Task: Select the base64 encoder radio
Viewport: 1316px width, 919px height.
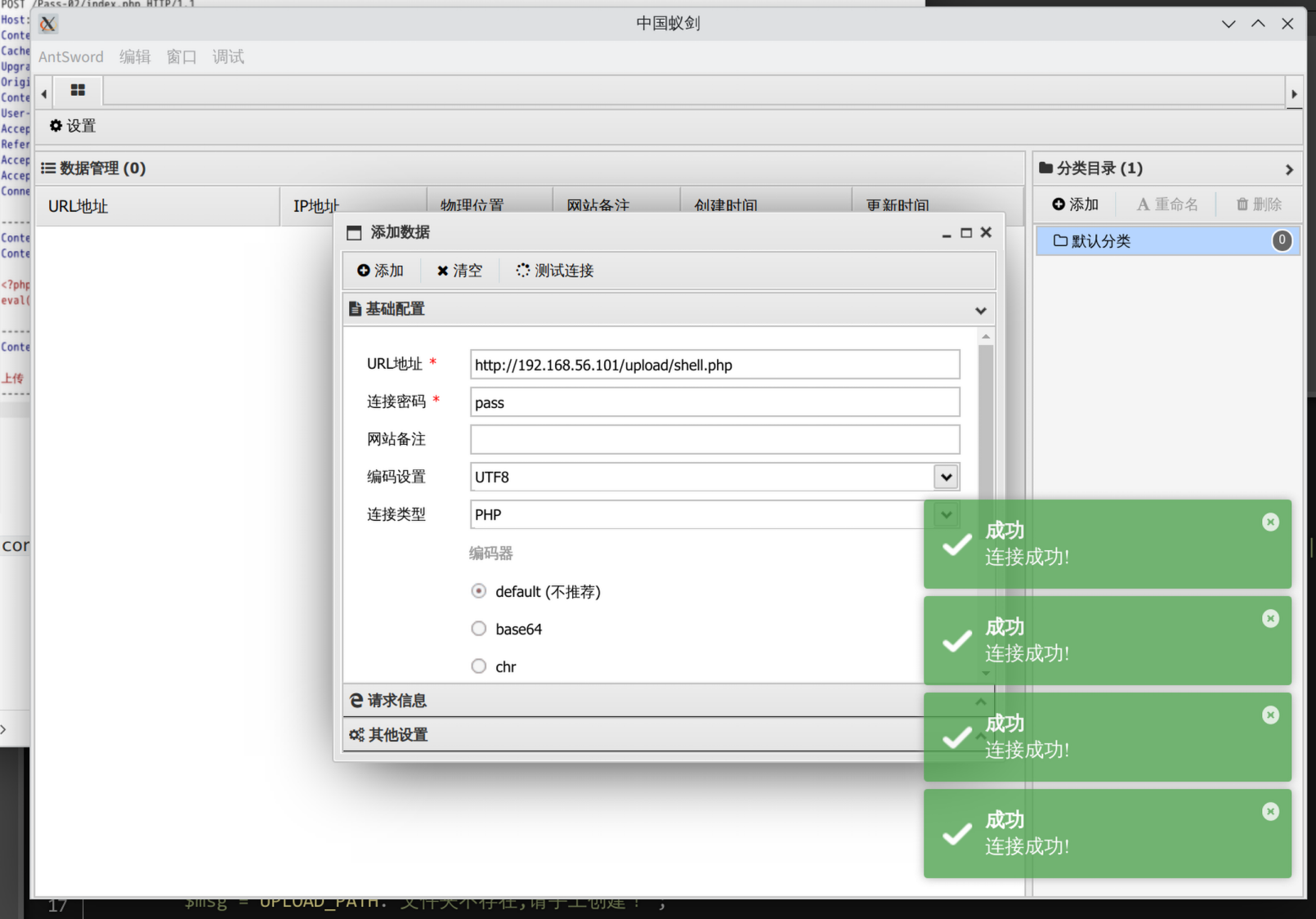Action: click(x=479, y=628)
